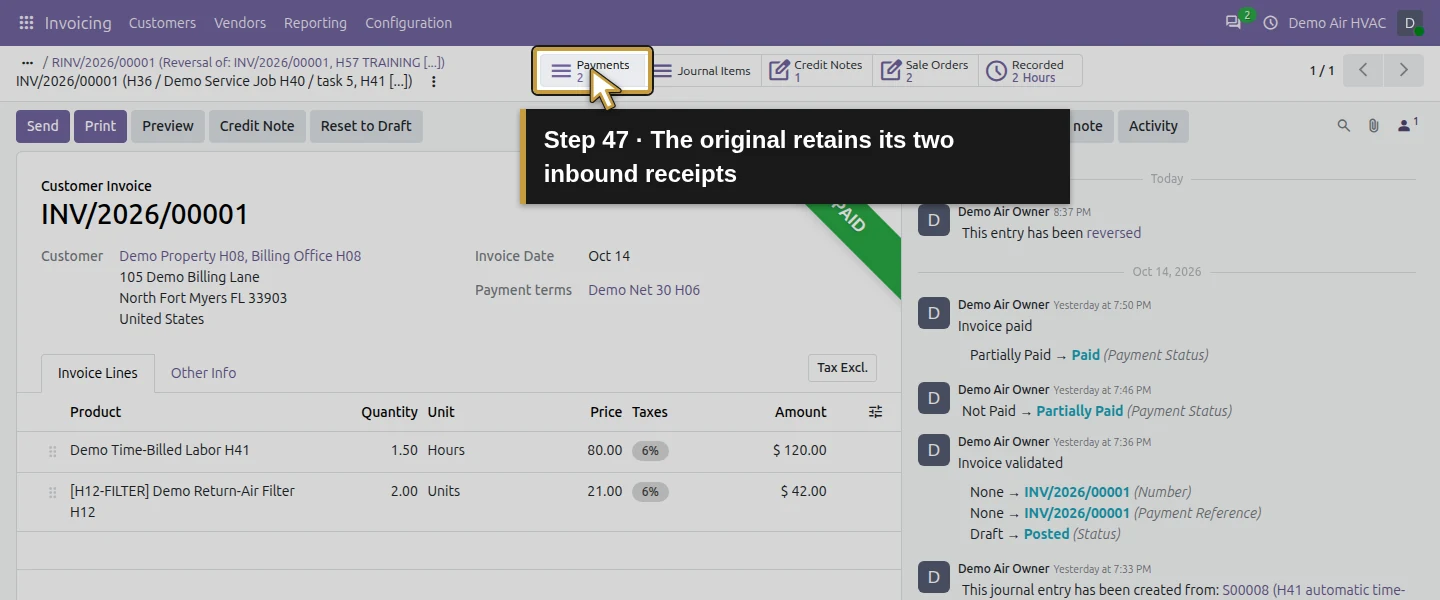The height and width of the screenshot is (600, 1440).
Task: Switch to Other Info tab
Action: [x=203, y=373]
